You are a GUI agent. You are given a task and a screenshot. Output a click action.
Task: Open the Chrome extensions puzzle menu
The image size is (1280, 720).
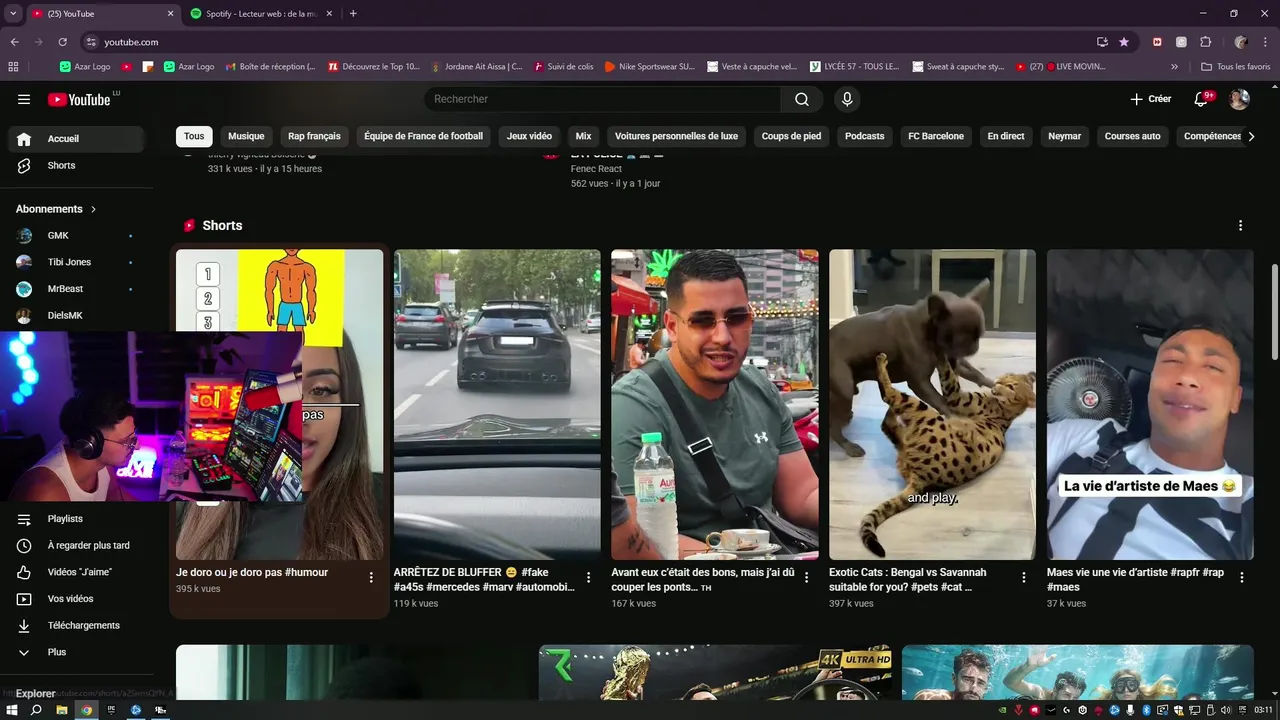pos(1205,42)
